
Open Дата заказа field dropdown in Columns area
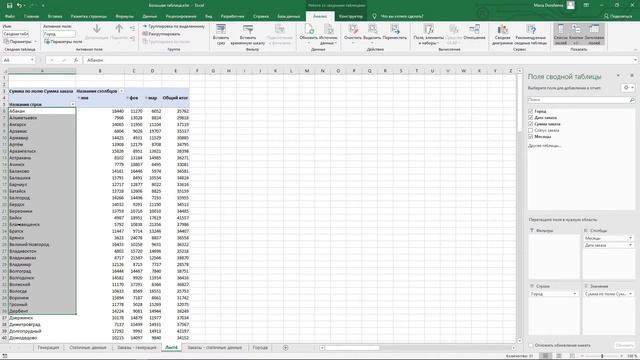pos(630,245)
